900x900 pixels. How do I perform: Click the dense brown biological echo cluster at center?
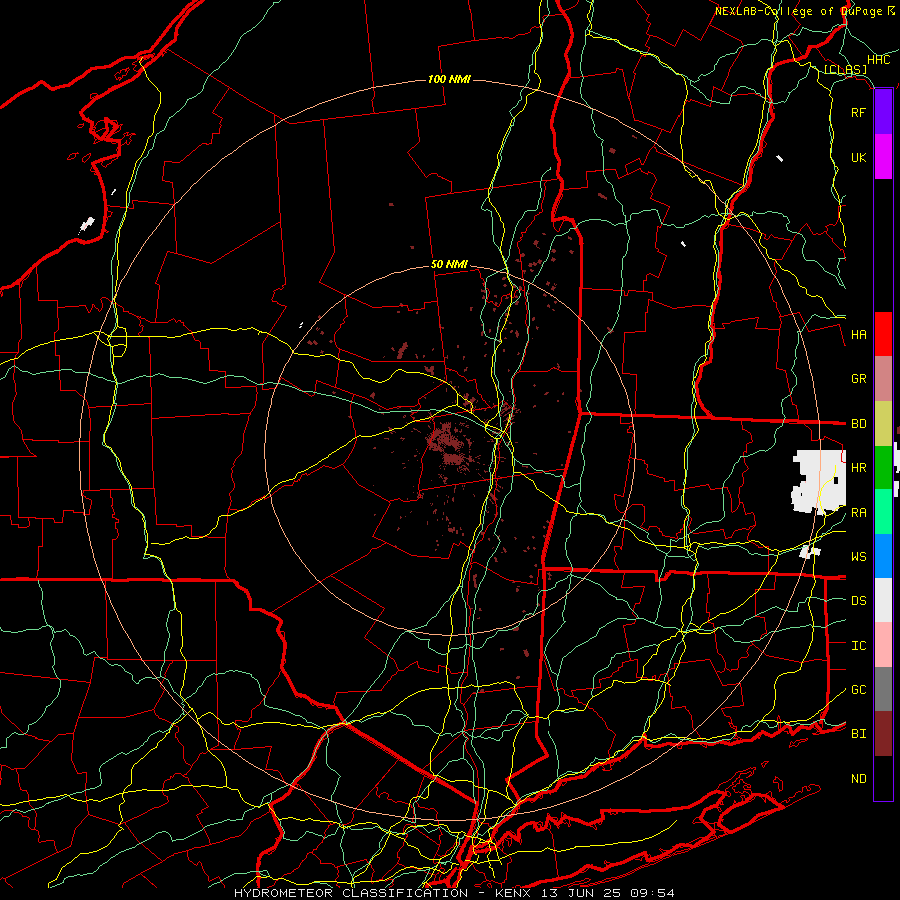tap(448, 444)
